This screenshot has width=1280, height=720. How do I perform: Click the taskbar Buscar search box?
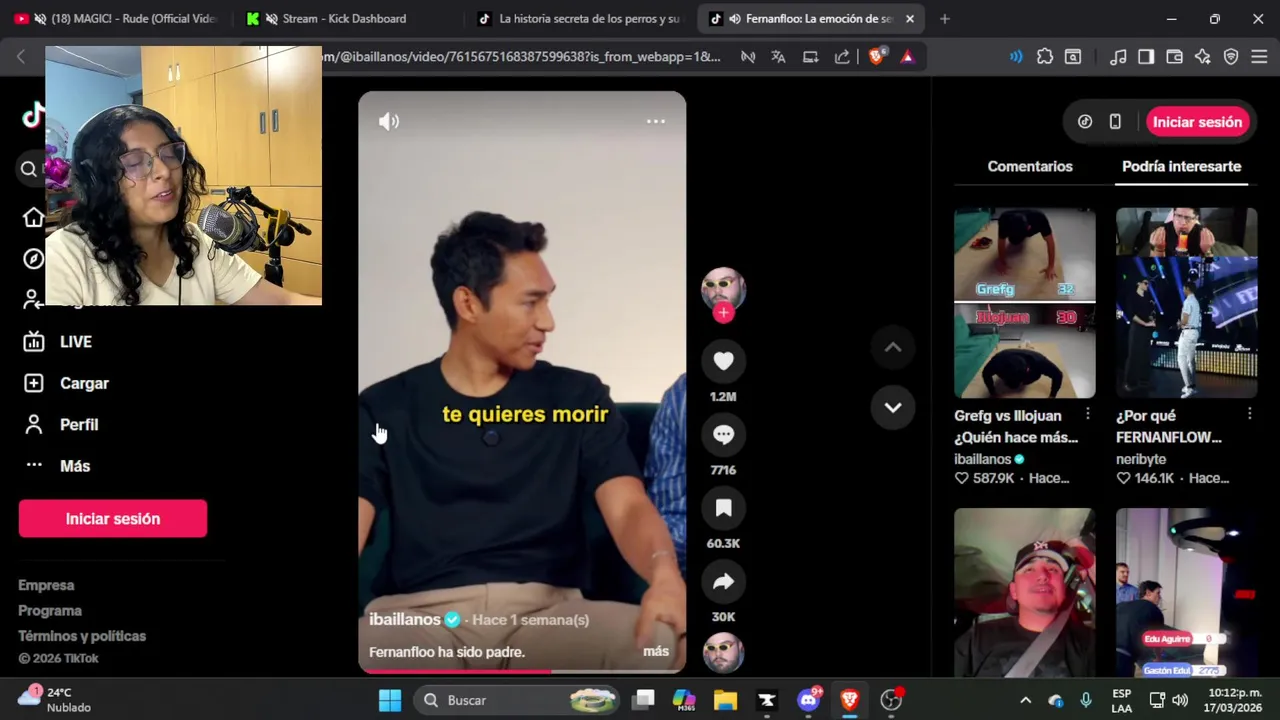517,700
